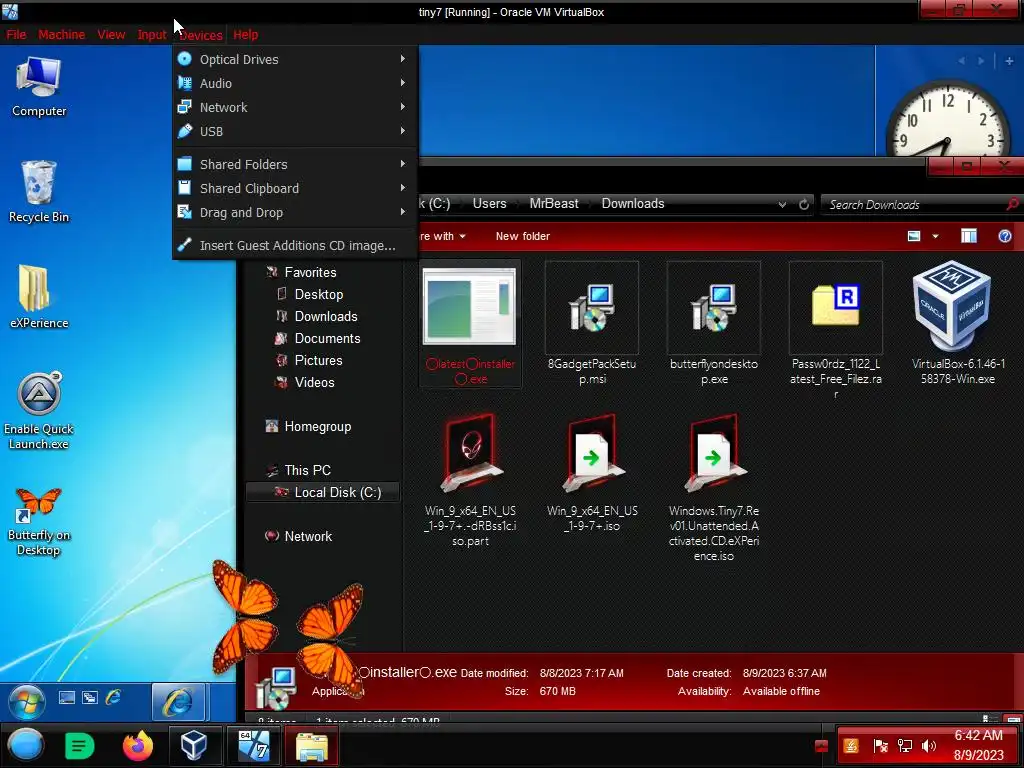
Task: Open the view options dropdown arrow
Action: click(935, 236)
